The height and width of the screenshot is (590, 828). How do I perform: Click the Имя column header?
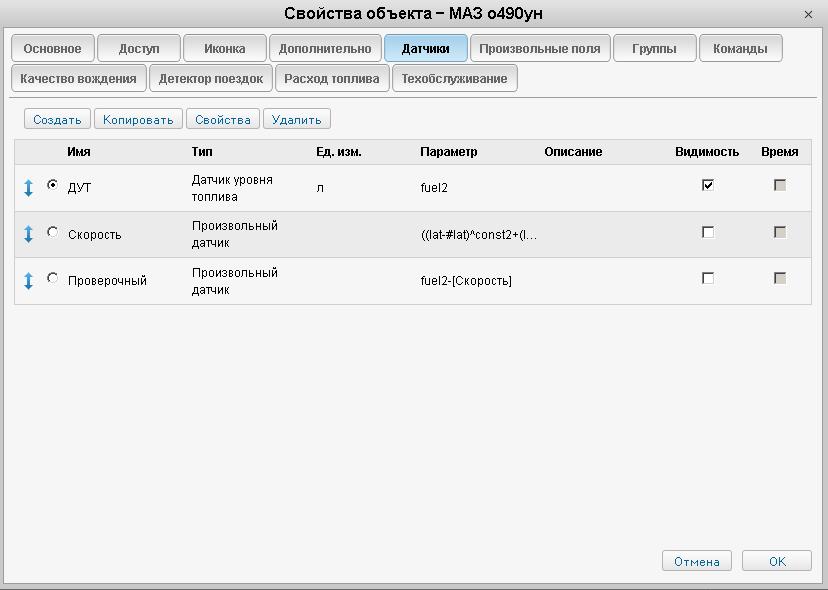(79, 152)
